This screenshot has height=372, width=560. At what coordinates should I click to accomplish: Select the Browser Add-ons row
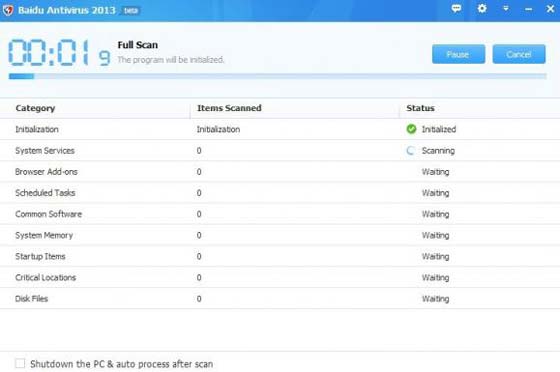(280, 172)
